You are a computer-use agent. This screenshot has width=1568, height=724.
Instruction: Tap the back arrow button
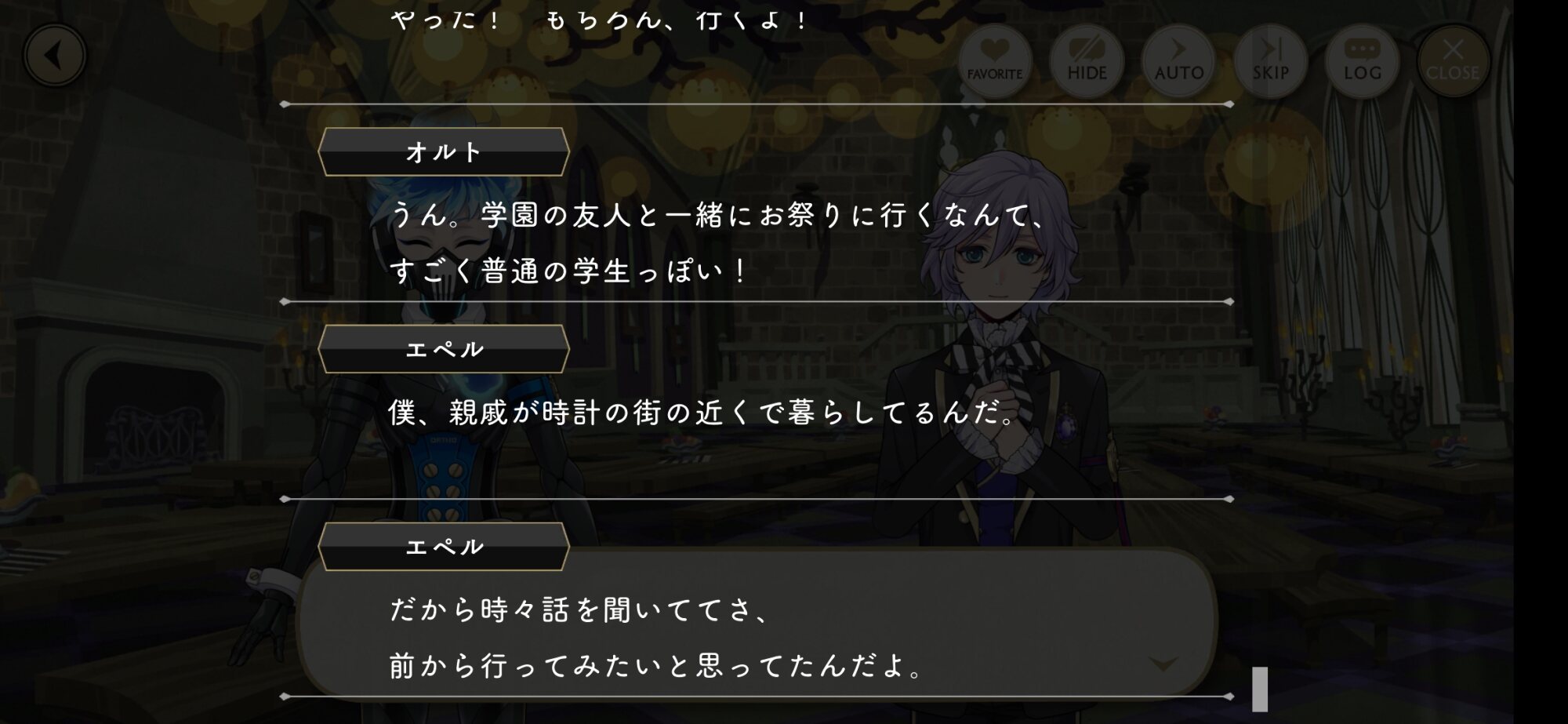[x=55, y=56]
